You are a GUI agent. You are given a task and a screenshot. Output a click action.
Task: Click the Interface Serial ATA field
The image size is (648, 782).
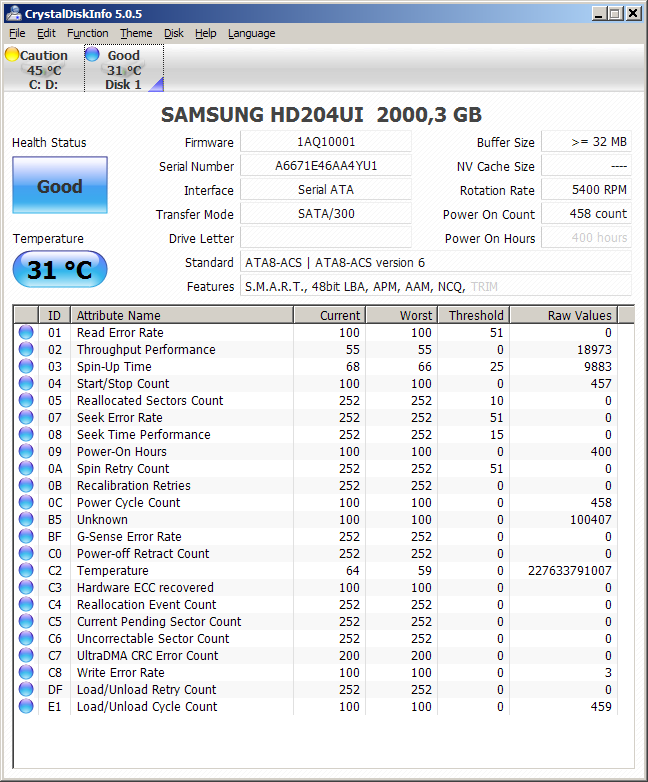click(326, 190)
